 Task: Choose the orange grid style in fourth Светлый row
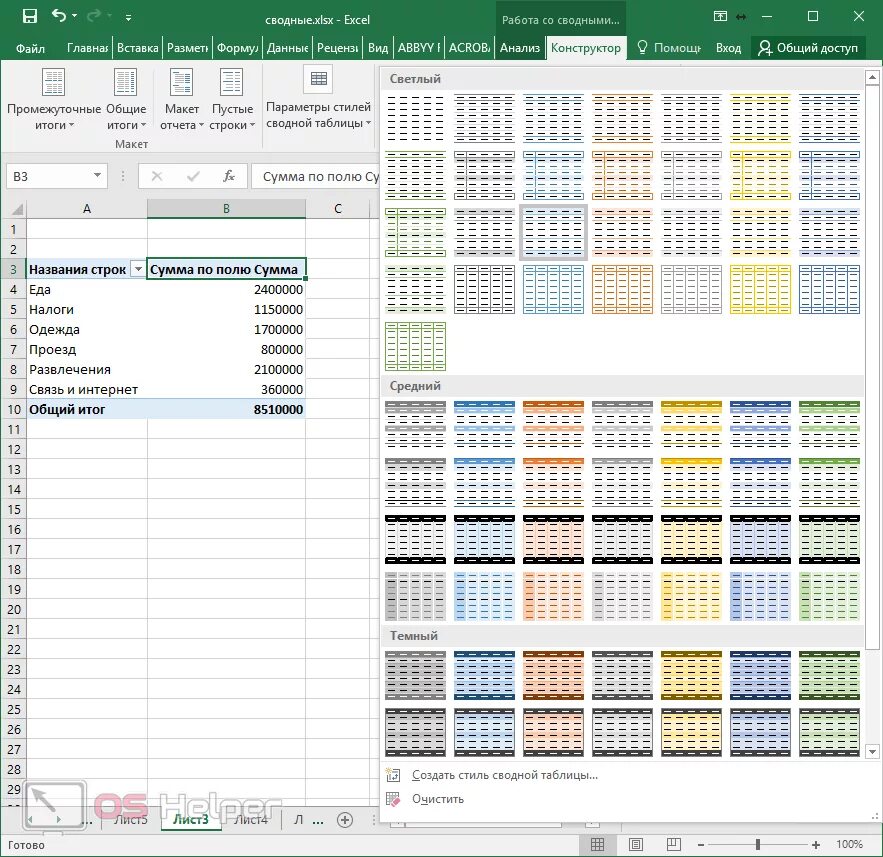622,289
